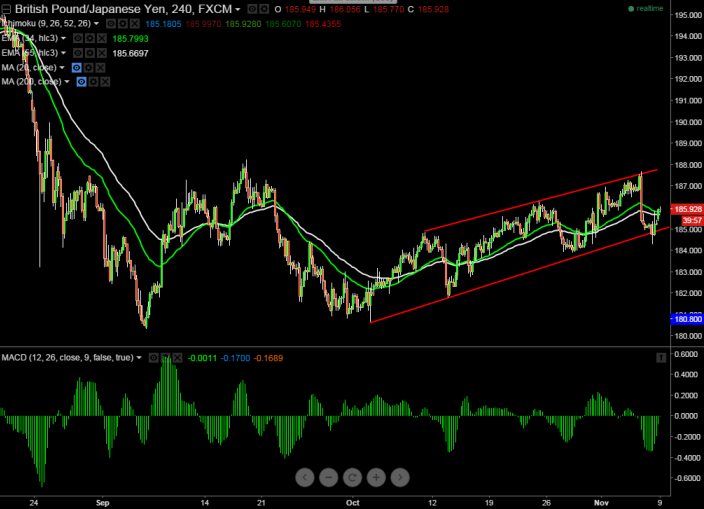Image resolution: width=704 pixels, height=509 pixels.
Task: Click the blue Ichimoku value 185.1805
Action: [163, 24]
